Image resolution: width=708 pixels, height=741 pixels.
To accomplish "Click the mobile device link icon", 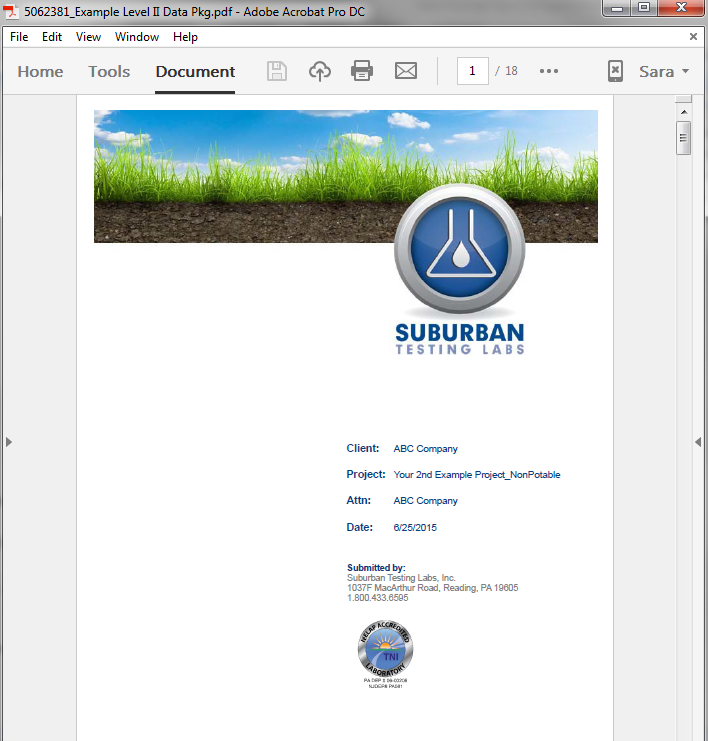I will click(615, 71).
